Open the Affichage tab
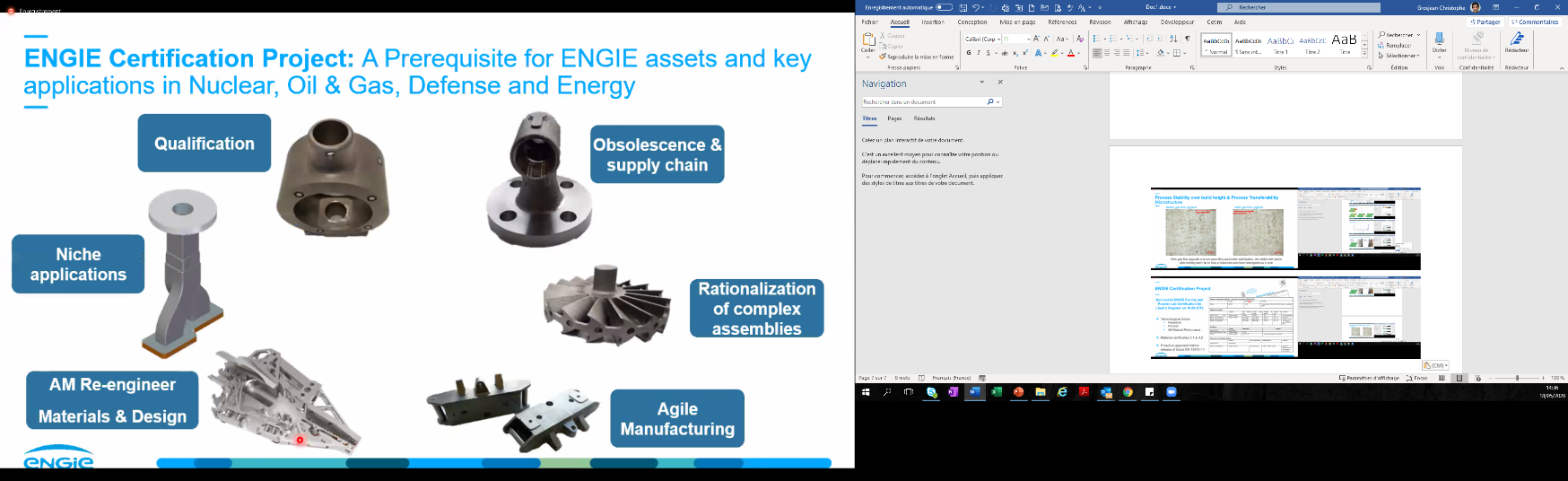 (x=1136, y=22)
